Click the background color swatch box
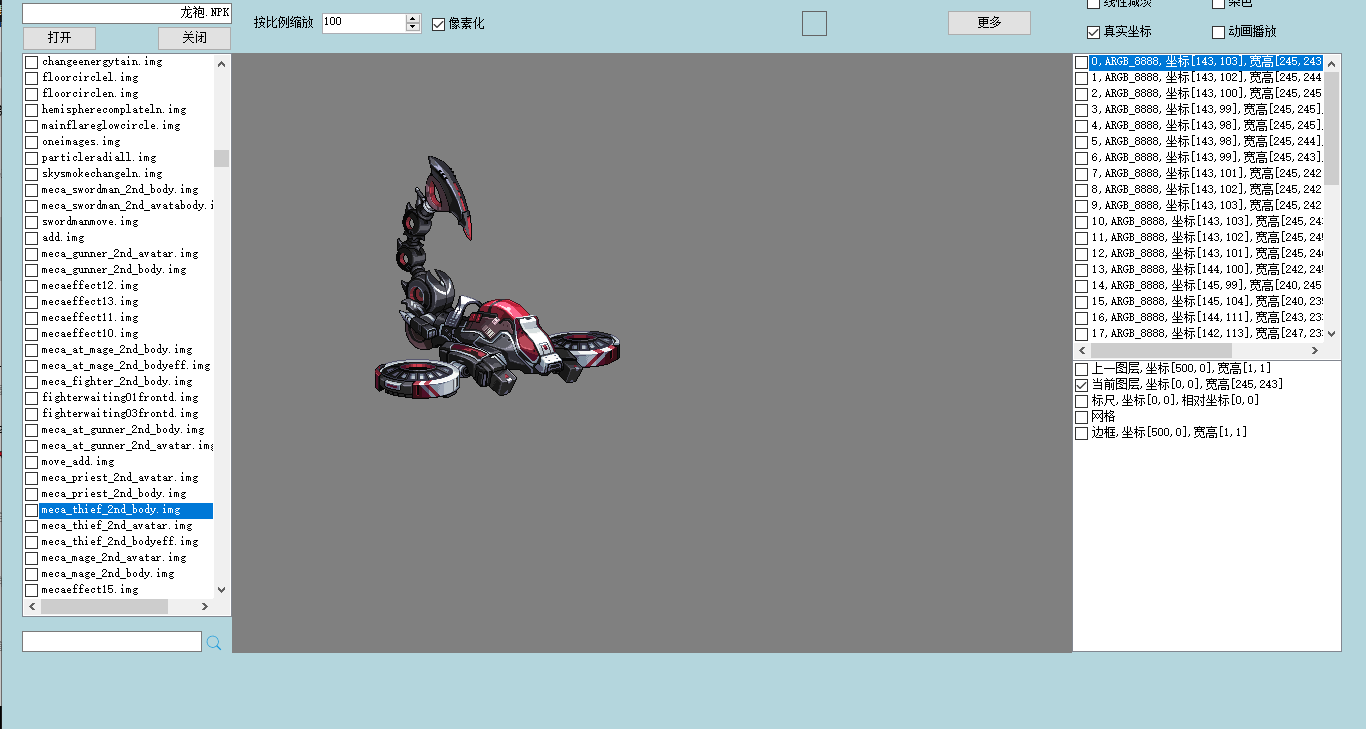1366x729 pixels. (x=814, y=23)
